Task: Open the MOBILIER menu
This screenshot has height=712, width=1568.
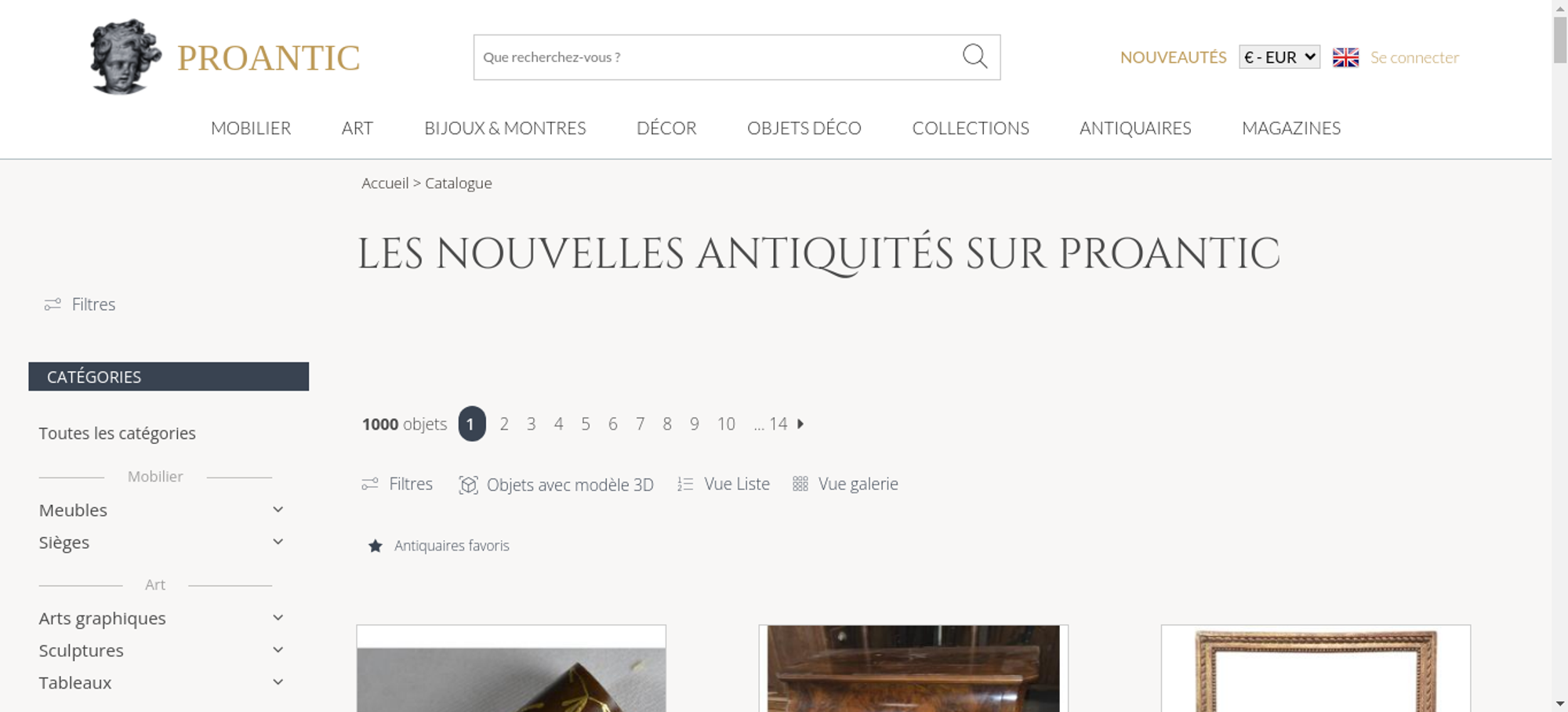Action: click(x=251, y=128)
